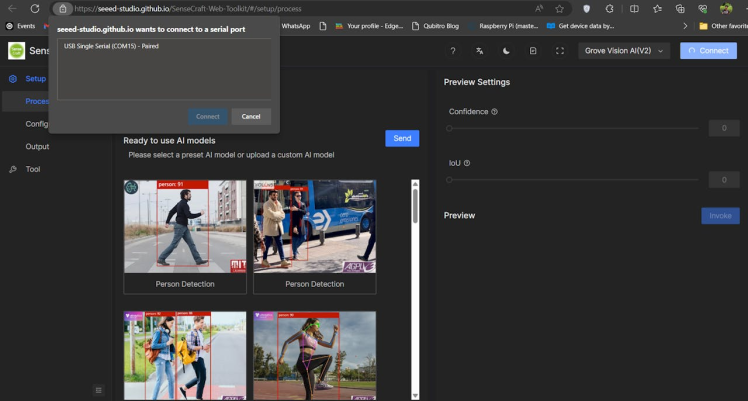The image size is (748, 401).
Task: Collapse the sidebar using bottom menu icon
Action: coord(98,390)
